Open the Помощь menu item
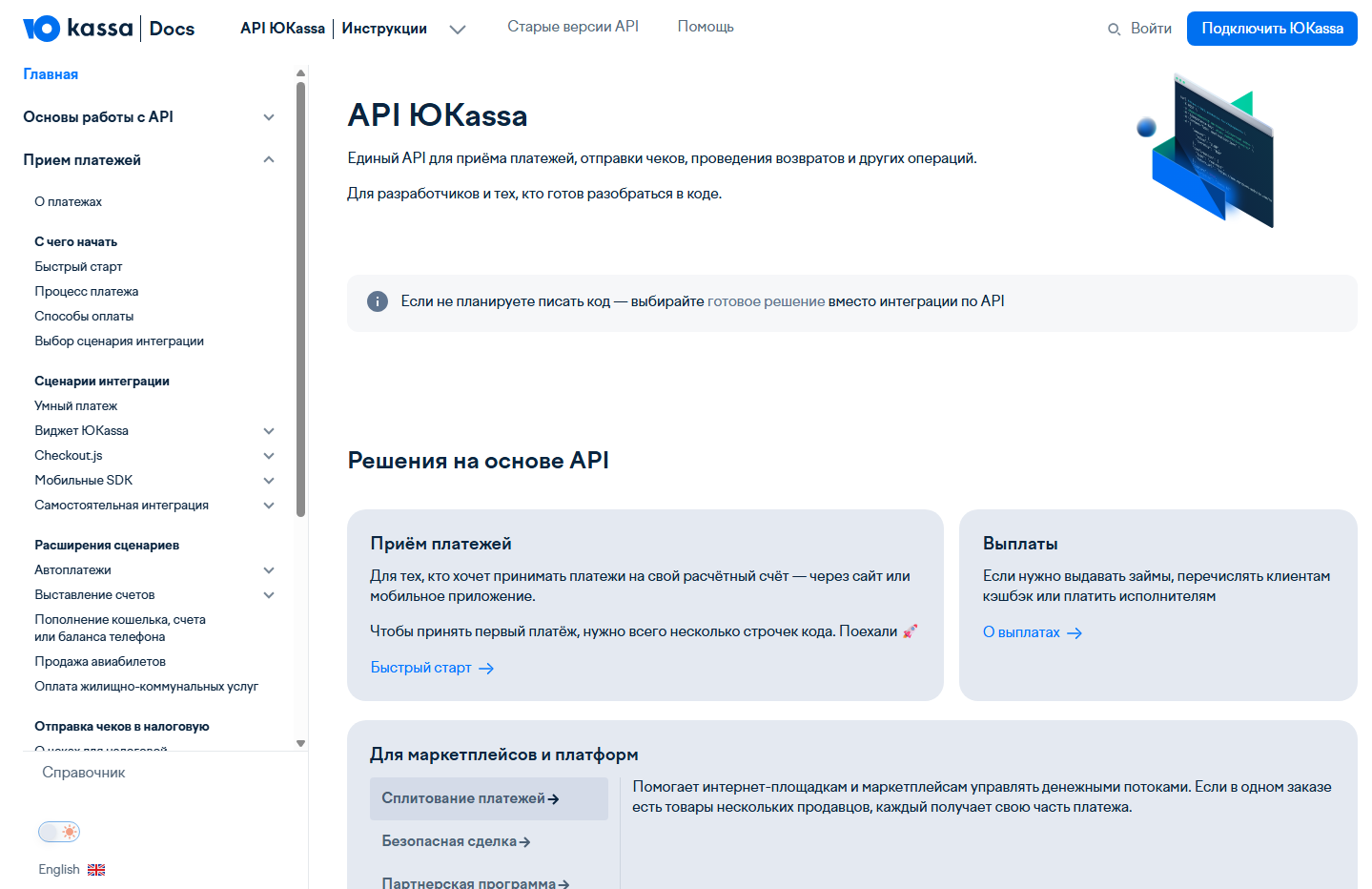Screen dimensions: 1372x889 pyautogui.click(x=706, y=27)
